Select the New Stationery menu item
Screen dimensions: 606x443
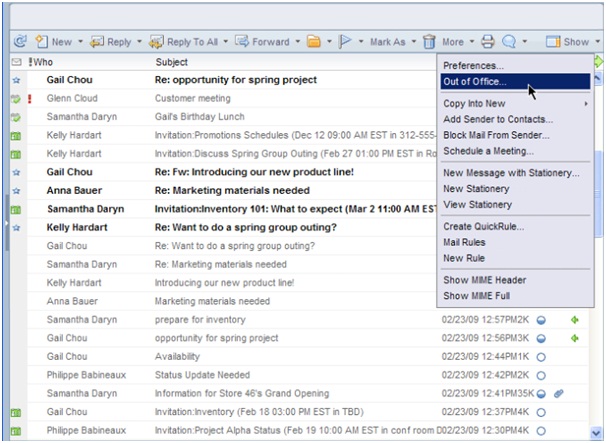(x=515, y=189)
